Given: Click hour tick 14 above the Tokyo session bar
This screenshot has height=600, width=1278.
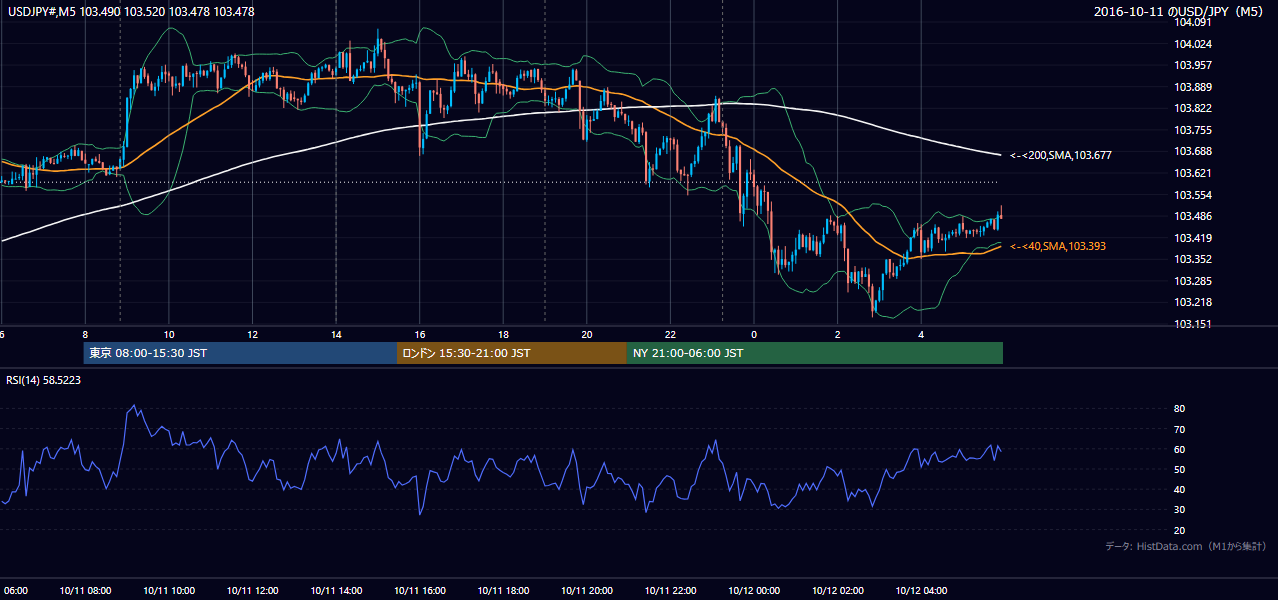Looking at the screenshot, I should point(336,334).
